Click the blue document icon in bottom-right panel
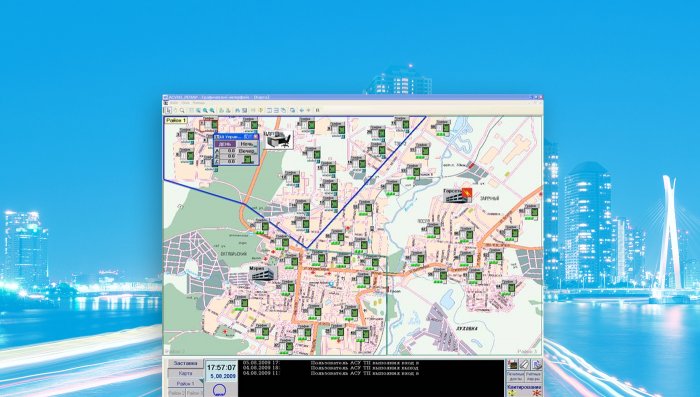 tap(536, 365)
